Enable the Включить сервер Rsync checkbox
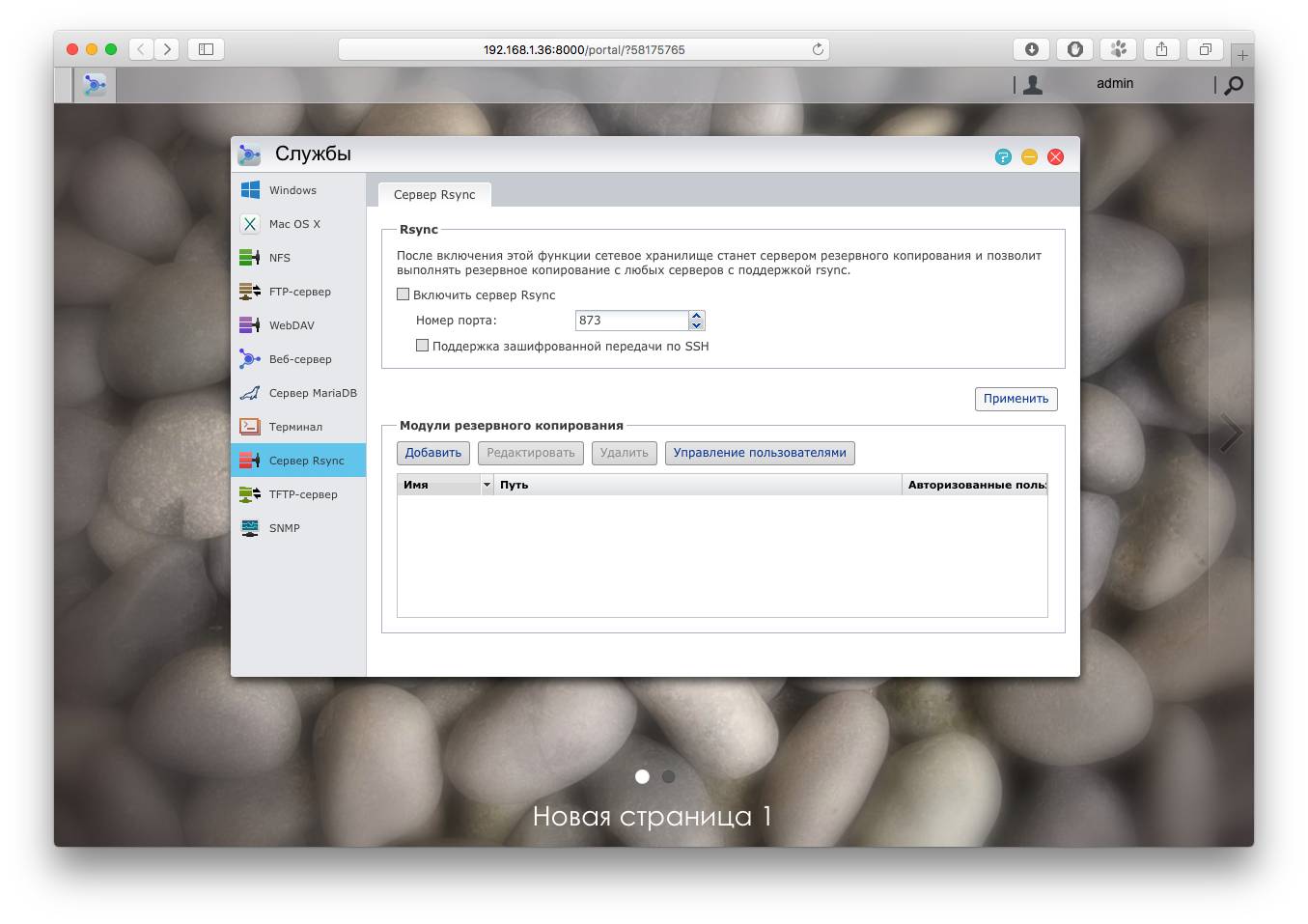 (x=404, y=294)
